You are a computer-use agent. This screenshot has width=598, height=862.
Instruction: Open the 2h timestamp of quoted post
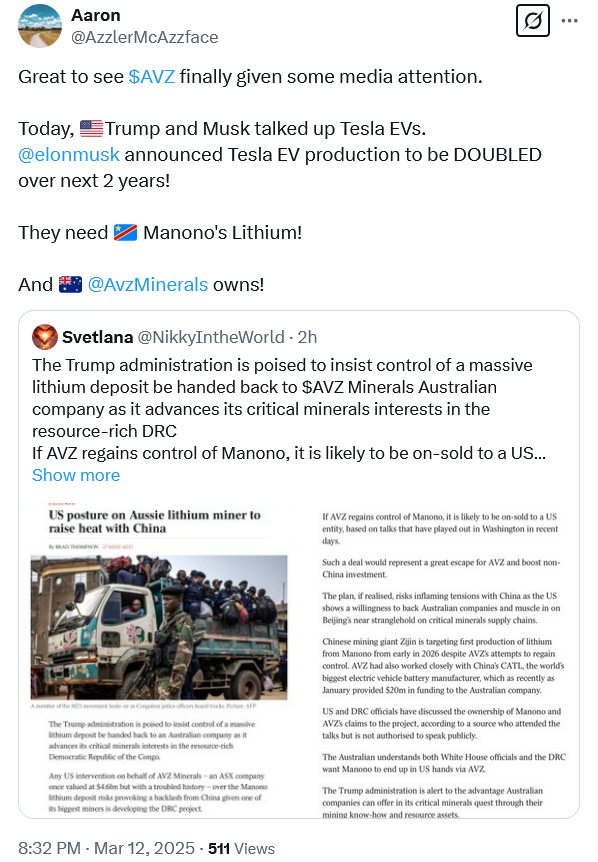tap(307, 337)
